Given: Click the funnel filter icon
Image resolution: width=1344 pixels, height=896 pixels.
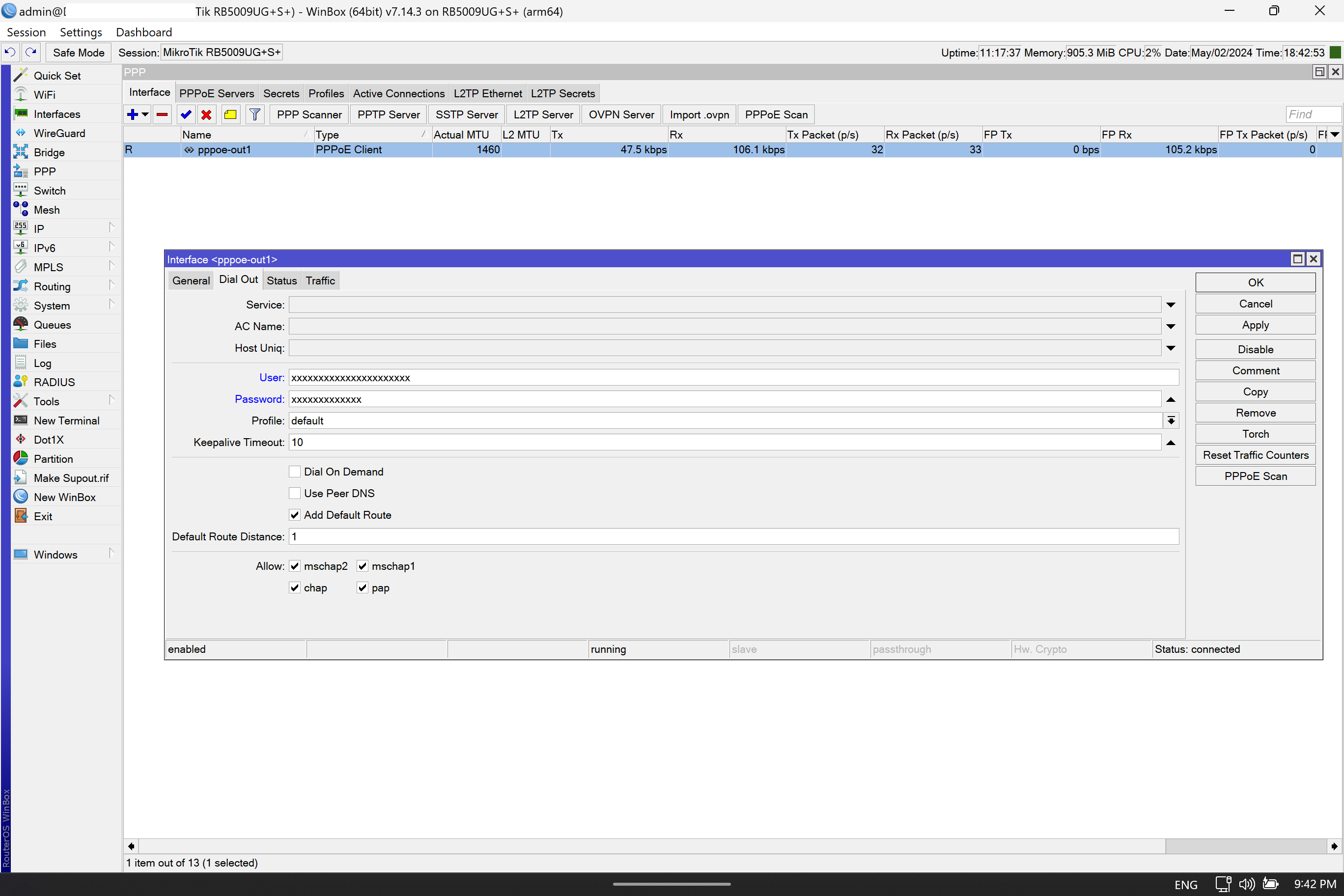Looking at the screenshot, I should [x=255, y=114].
